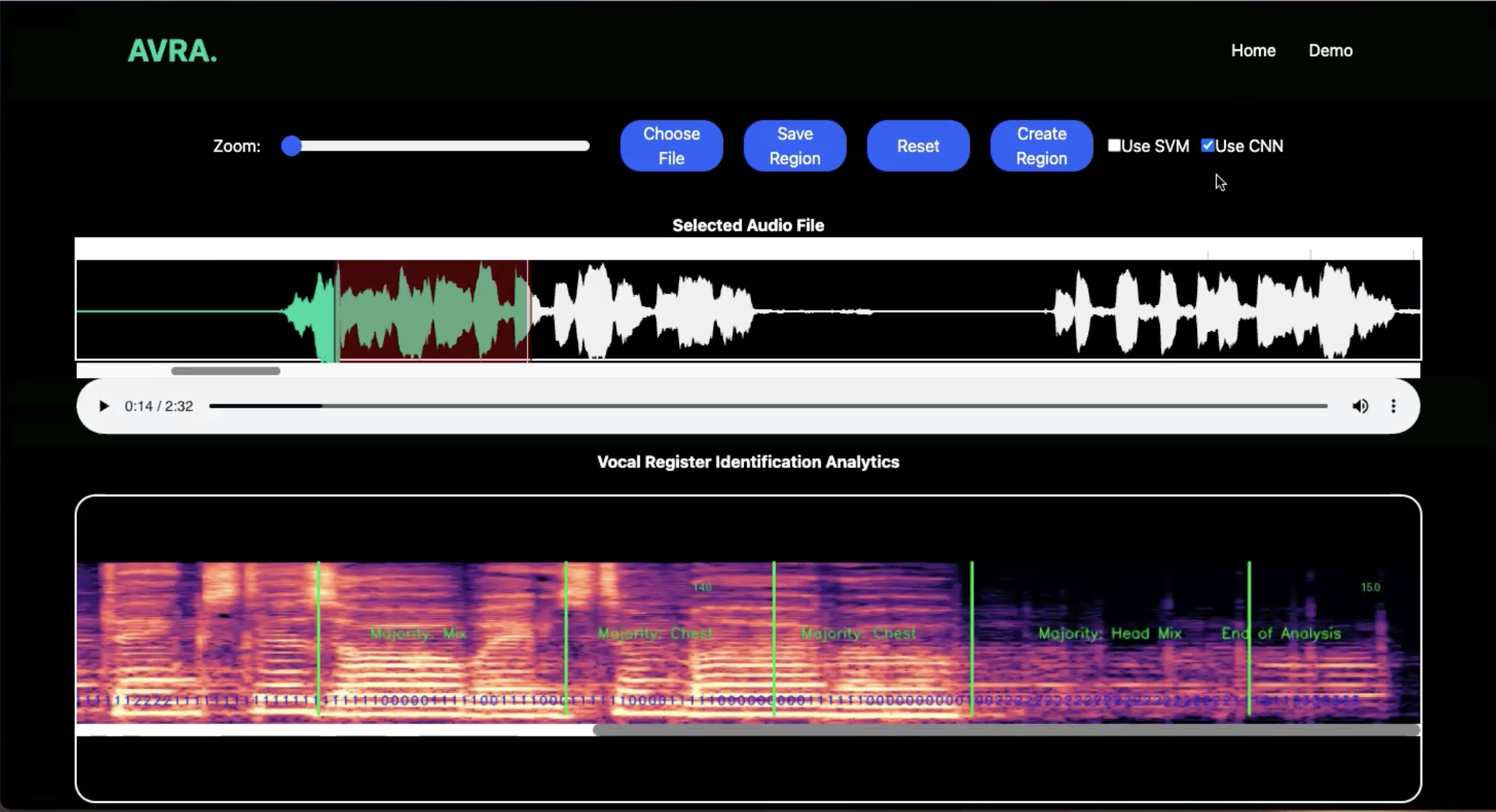Click the waveform horizontal scrollbar thumb
The width and height of the screenshot is (1496, 812).
[225, 371]
